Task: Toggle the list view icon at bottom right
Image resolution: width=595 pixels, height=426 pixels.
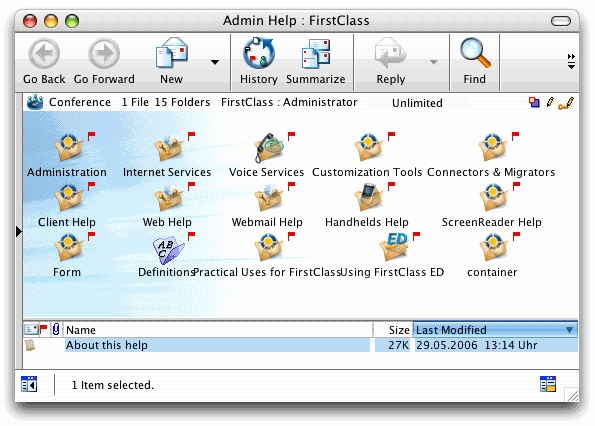Action: pos(548,384)
